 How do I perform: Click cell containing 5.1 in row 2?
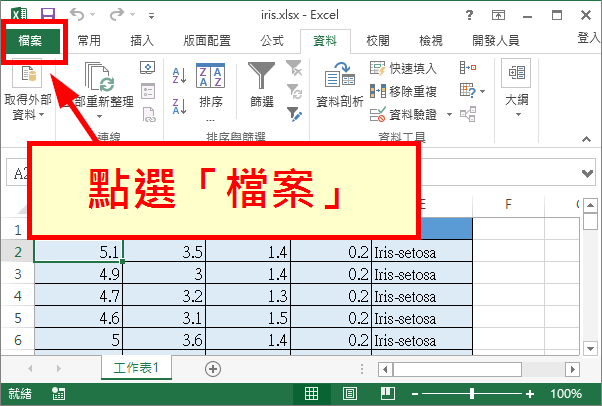(x=78, y=252)
